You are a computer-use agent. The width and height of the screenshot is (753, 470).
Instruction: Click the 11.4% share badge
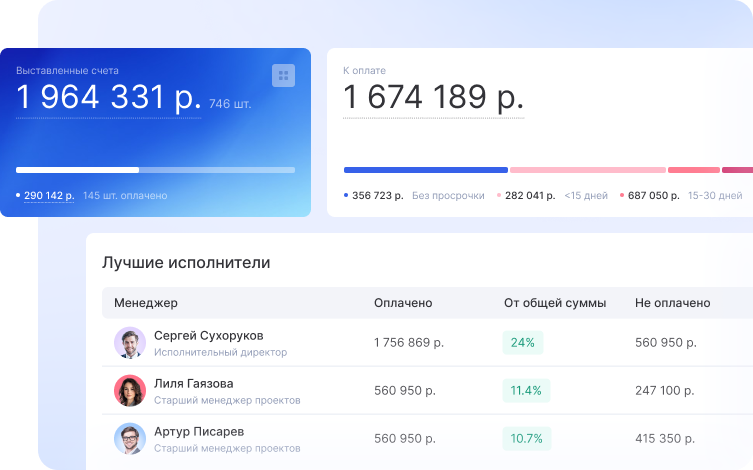coord(526,391)
